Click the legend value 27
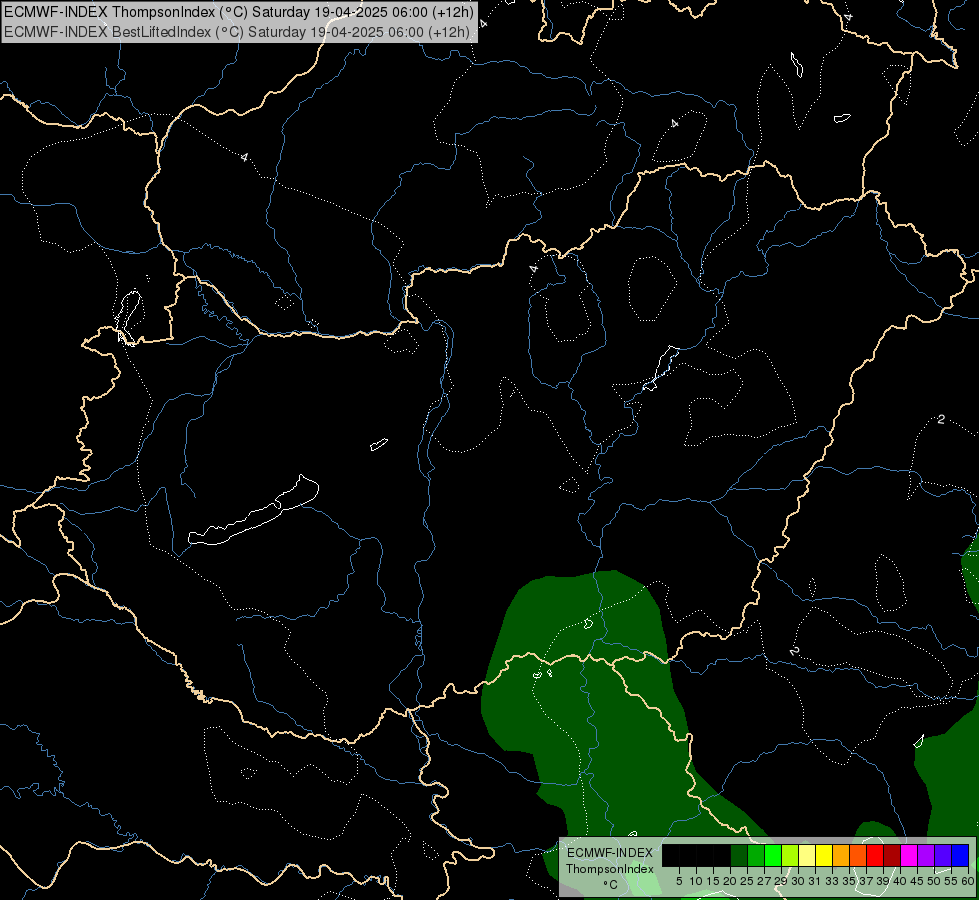979x900 pixels. click(764, 881)
